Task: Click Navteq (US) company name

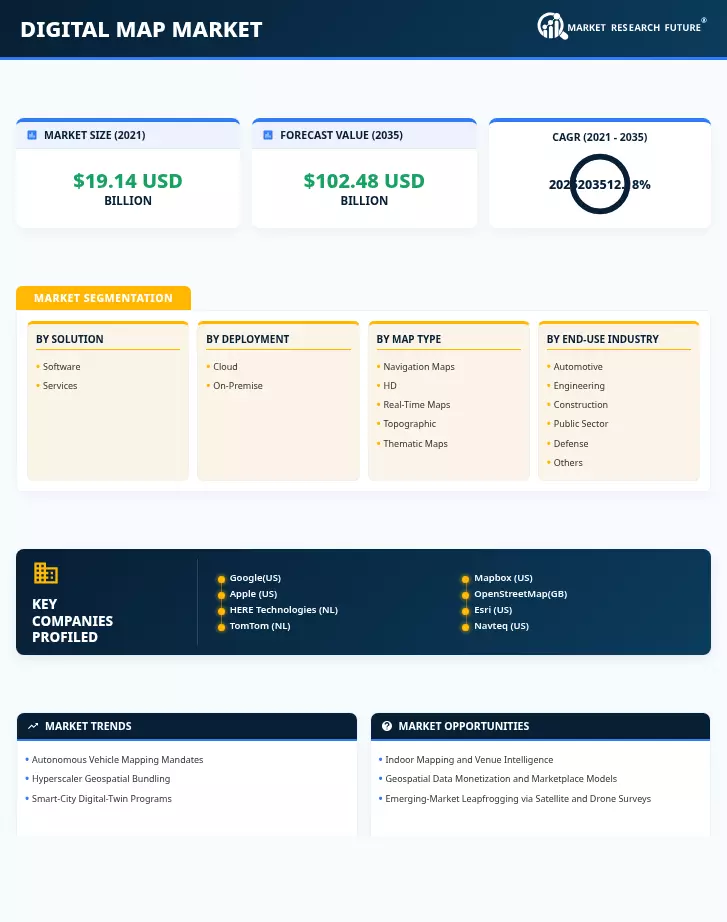Action: pyautogui.click(x=501, y=626)
